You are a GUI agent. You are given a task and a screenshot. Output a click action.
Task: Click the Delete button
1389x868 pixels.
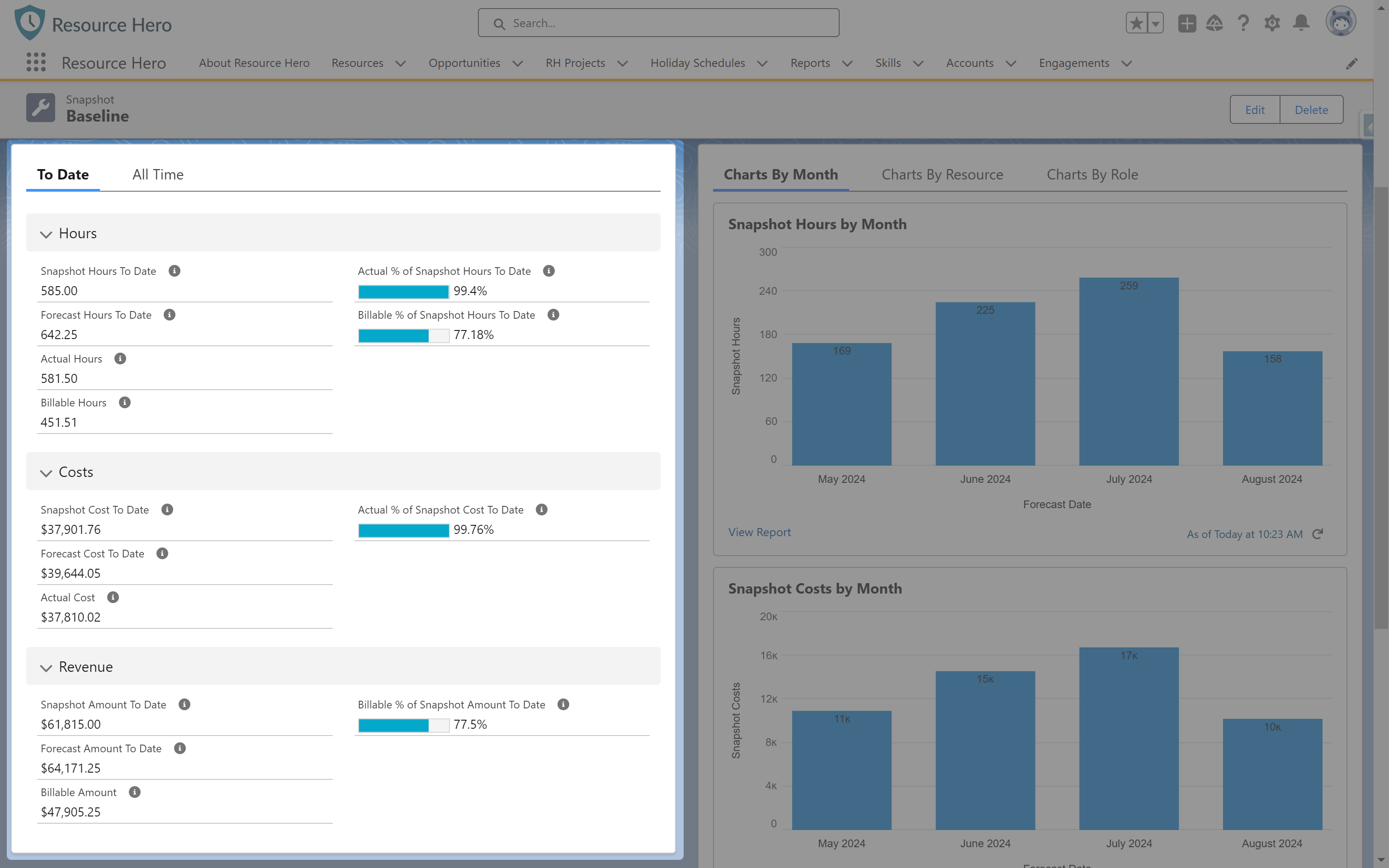[x=1312, y=110]
